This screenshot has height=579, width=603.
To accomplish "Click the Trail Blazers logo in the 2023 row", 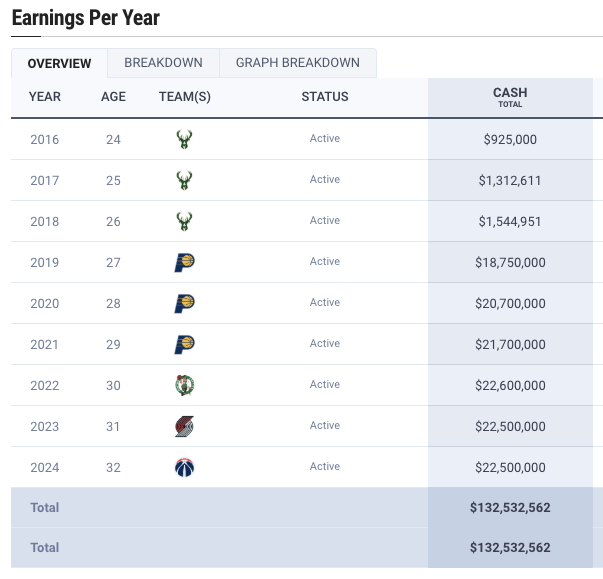I will coord(184,427).
